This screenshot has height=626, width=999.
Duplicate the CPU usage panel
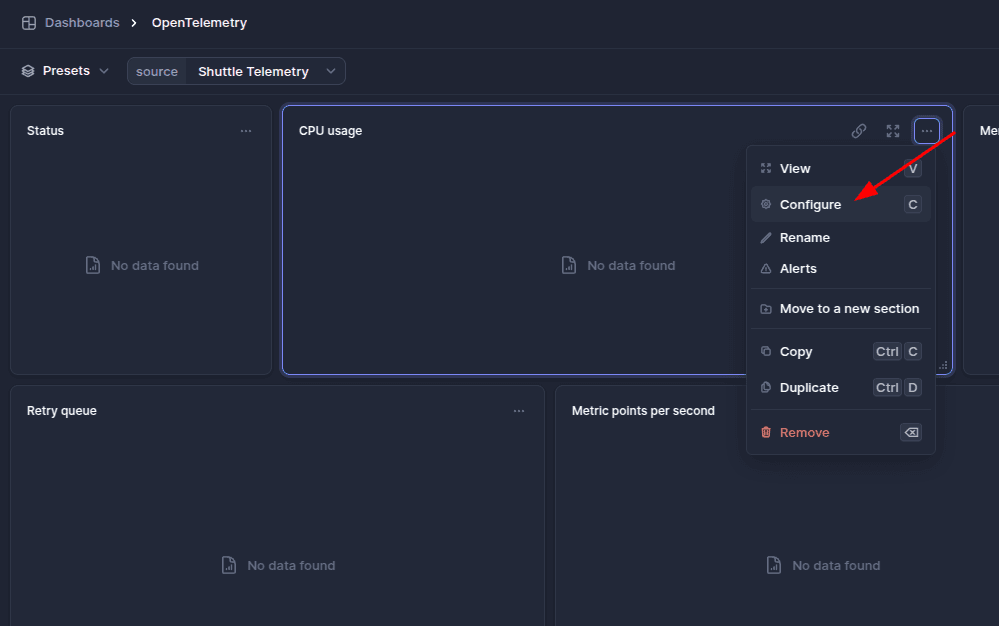pos(809,388)
